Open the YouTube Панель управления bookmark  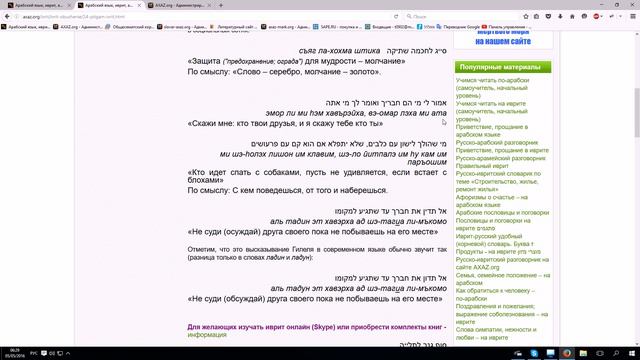(x=506, y=27)
